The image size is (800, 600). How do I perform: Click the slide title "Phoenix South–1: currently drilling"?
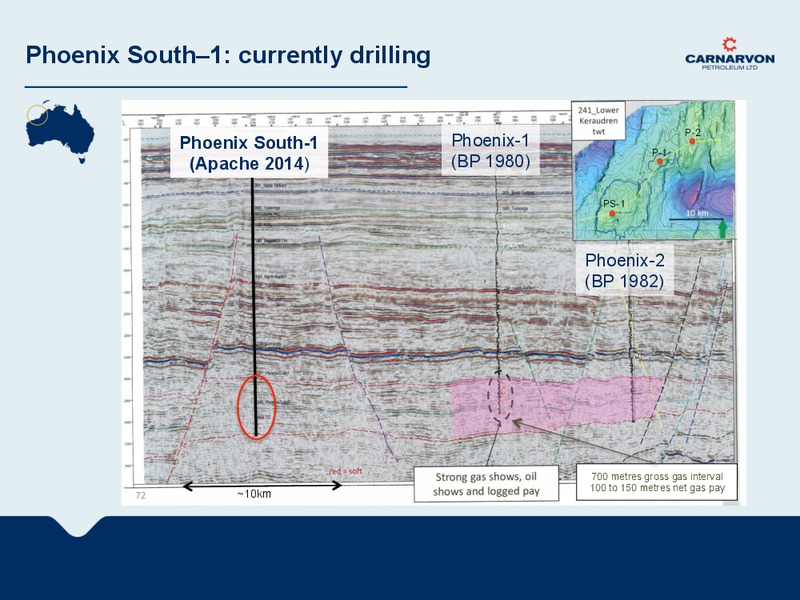point(228,56)
